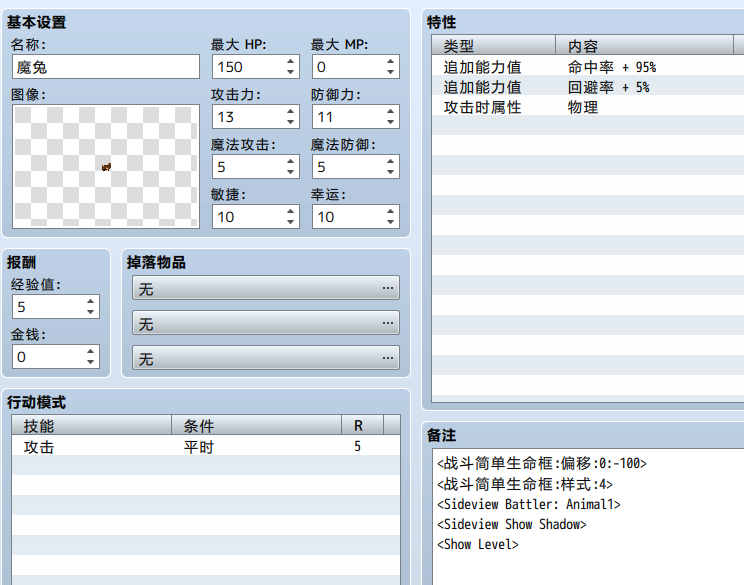Decrease 防御力 with the down arrow

click(x=390, y=122)
